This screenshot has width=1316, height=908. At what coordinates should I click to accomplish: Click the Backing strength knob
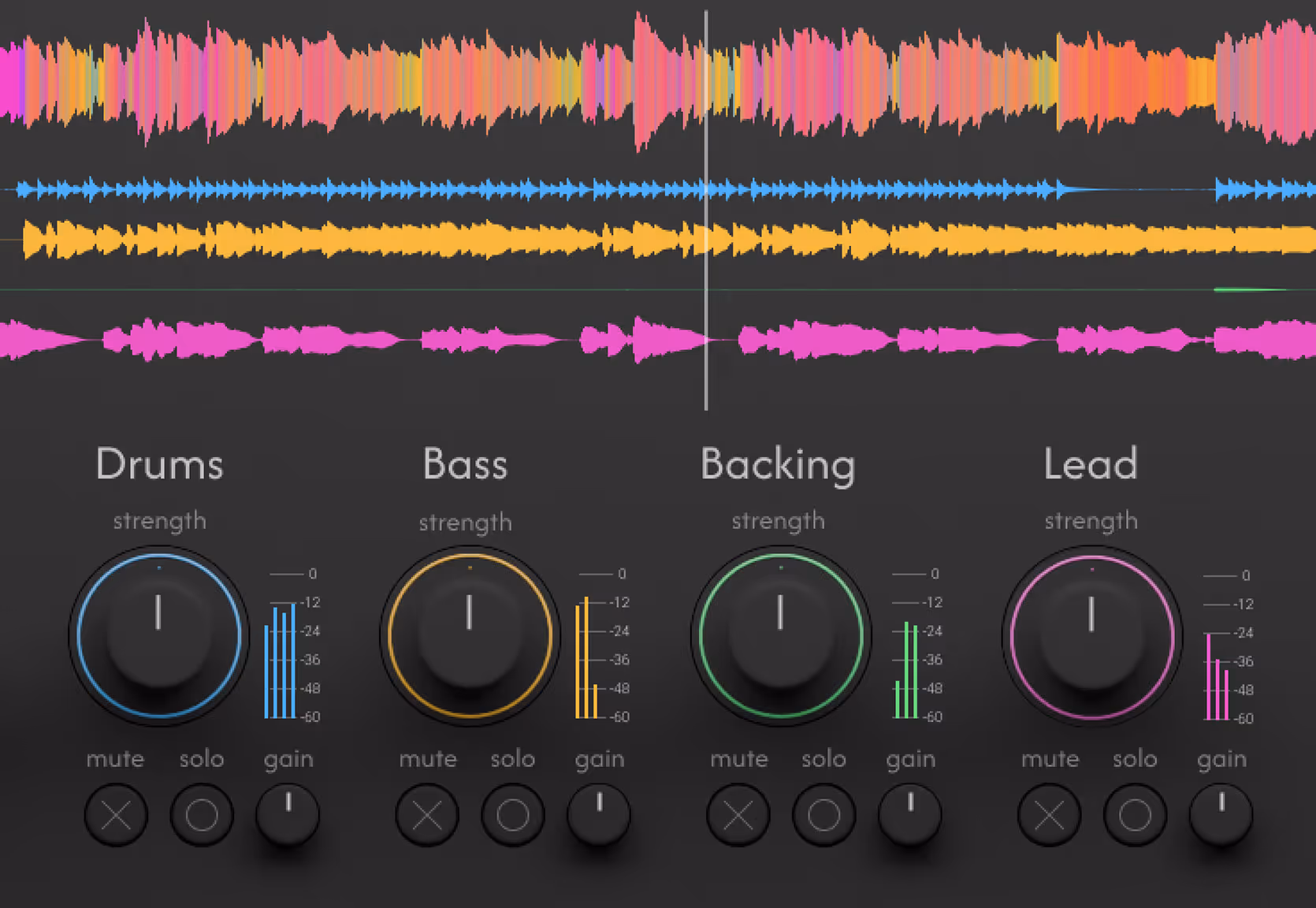click(x=781, y=635)
